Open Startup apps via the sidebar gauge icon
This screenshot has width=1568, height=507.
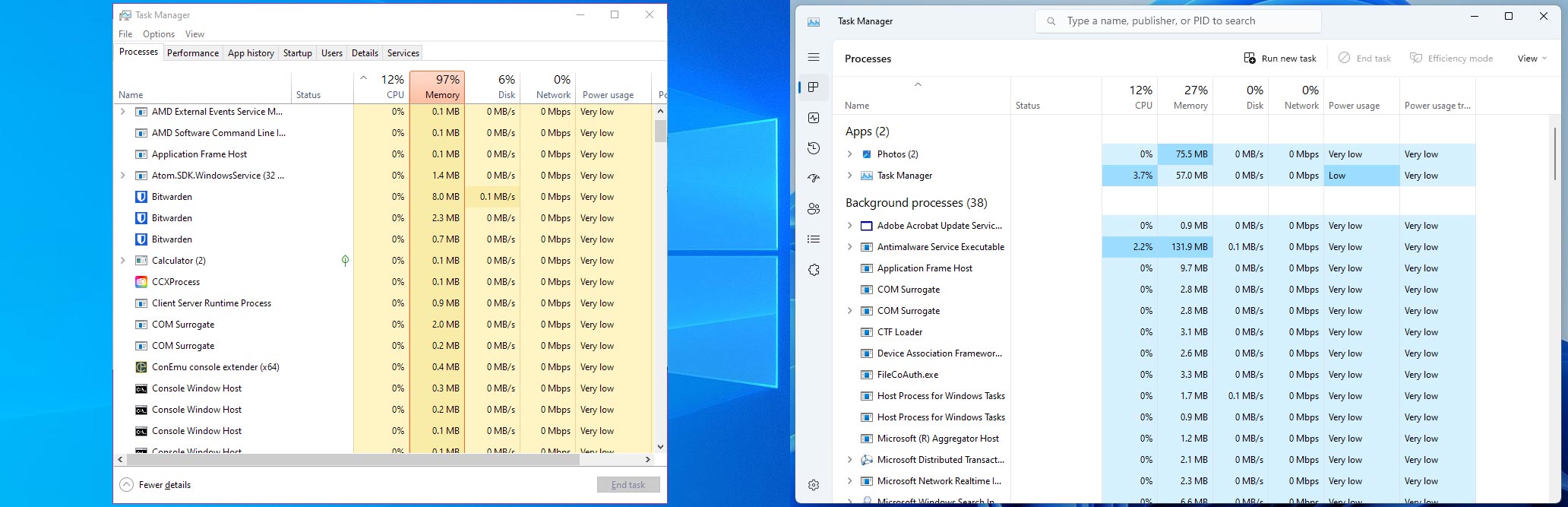point(814,179)
